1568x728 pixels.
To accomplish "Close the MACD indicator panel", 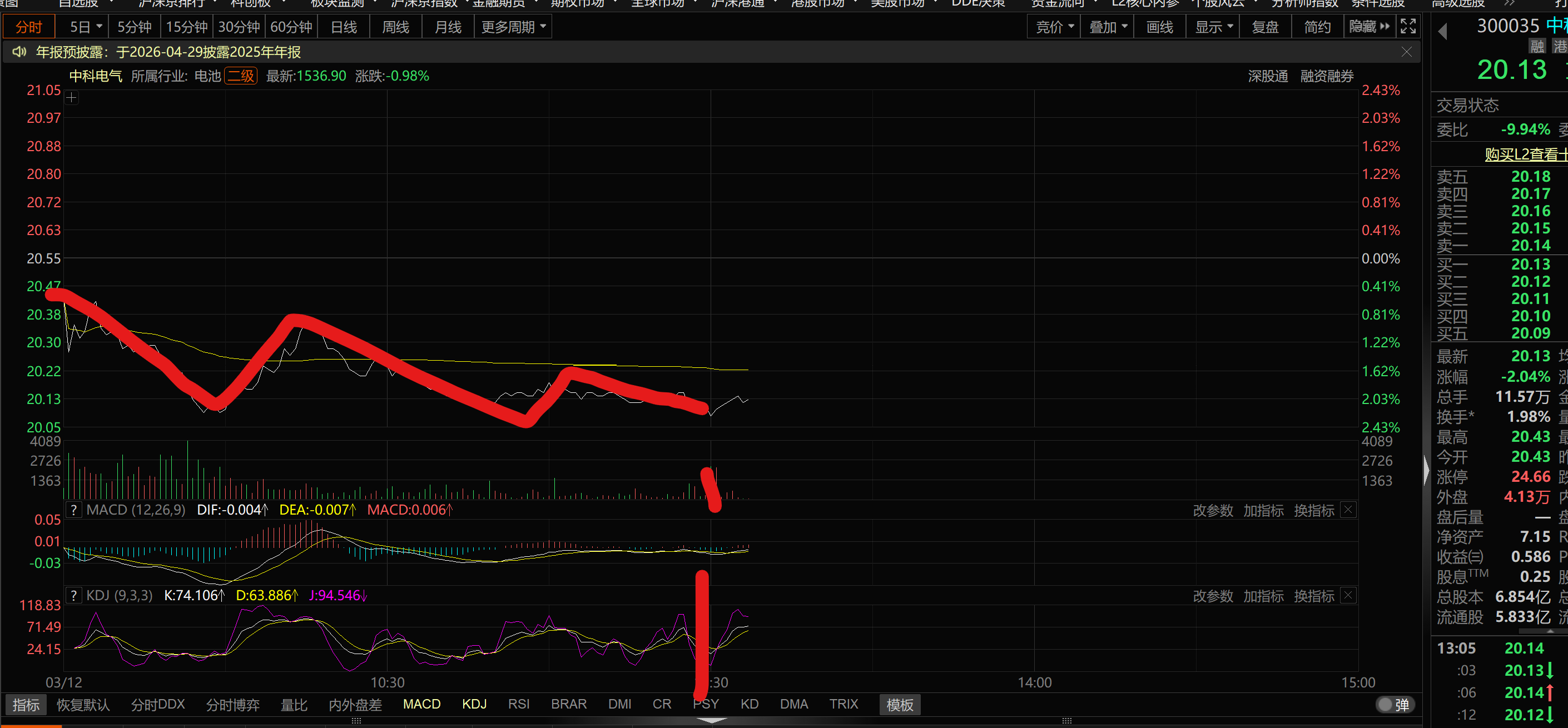I will (1348, 510).
